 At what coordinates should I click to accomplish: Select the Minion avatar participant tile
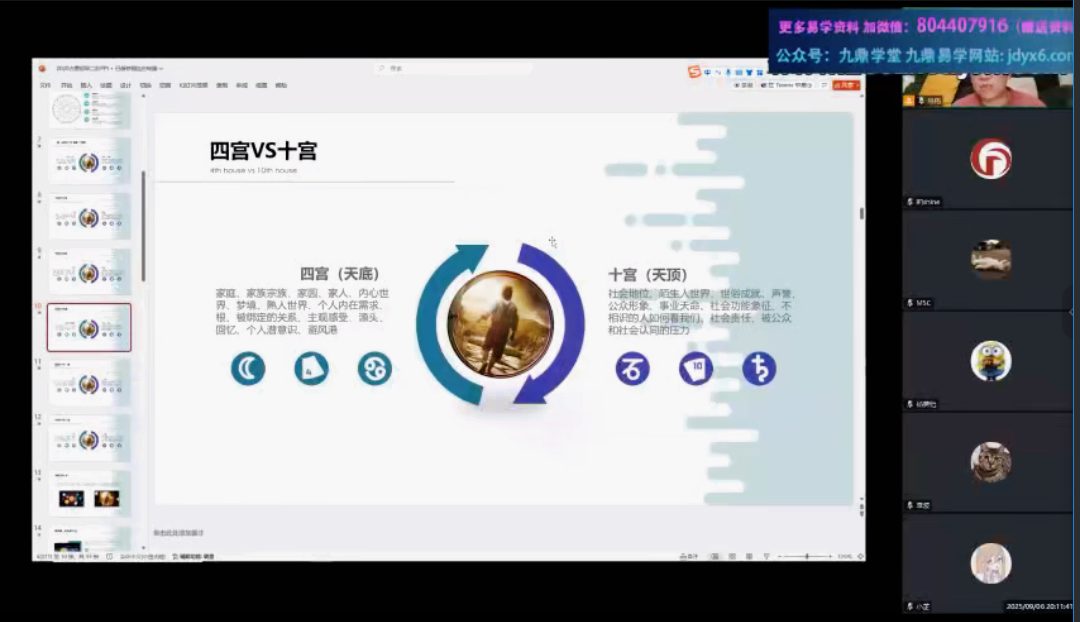tap(990, 361)
